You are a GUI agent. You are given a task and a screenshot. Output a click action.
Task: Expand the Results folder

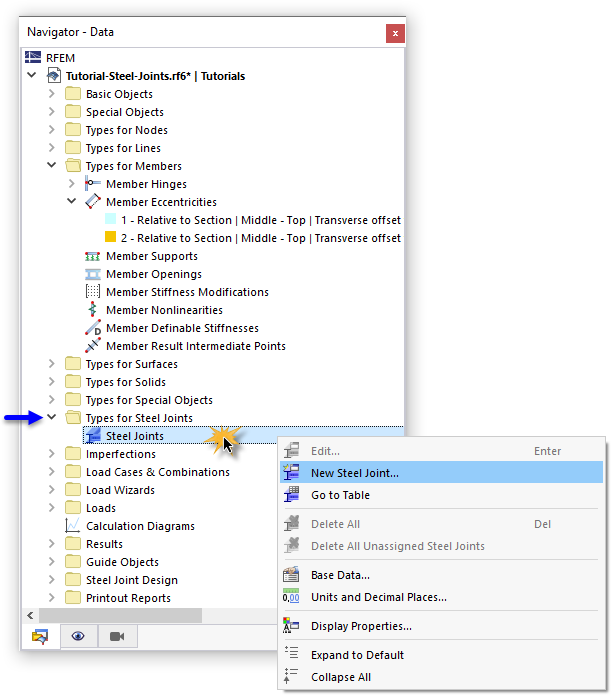[52, 543]
